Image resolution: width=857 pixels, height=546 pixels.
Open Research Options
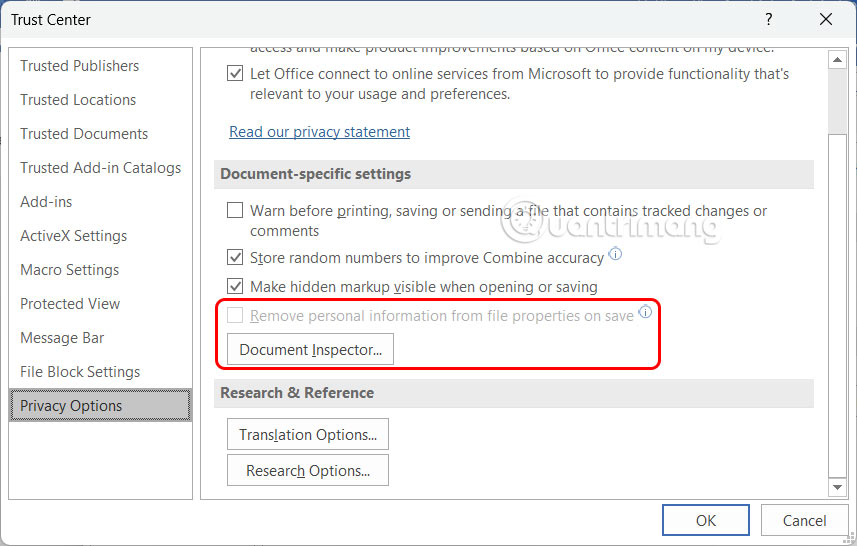point(308,471)
